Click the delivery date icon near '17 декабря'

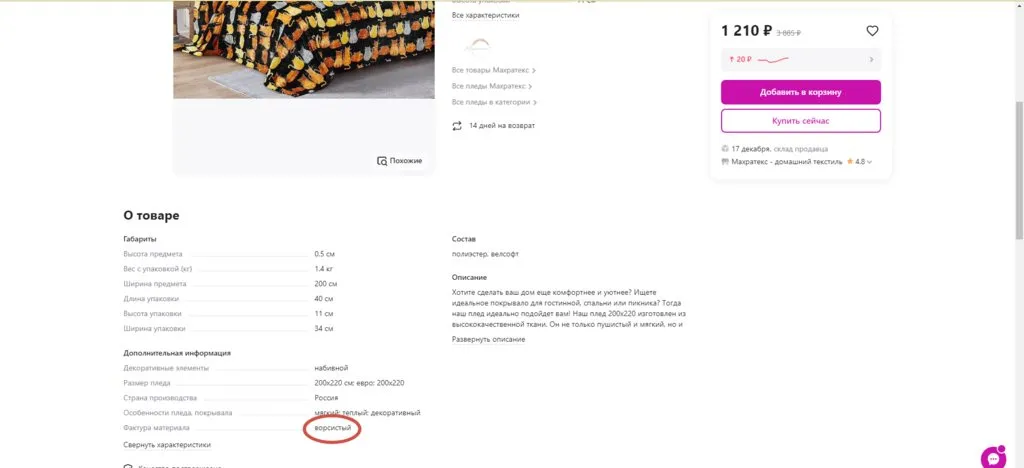725,149
